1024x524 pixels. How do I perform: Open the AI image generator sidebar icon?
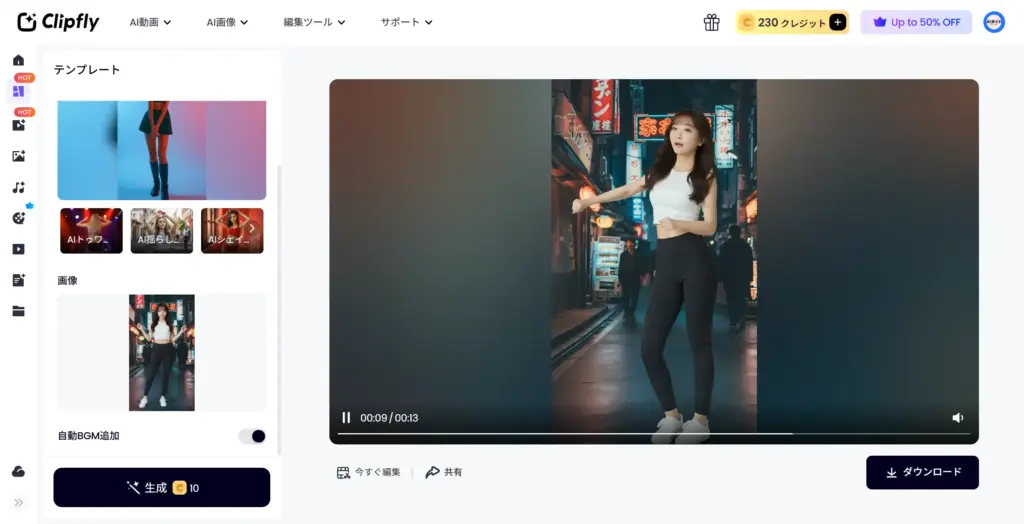point(18,156)
